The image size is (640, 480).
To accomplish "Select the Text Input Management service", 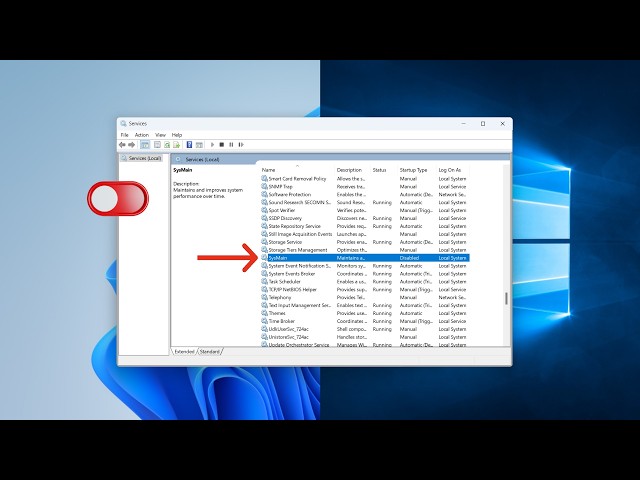I will click(x=300, y=305).
